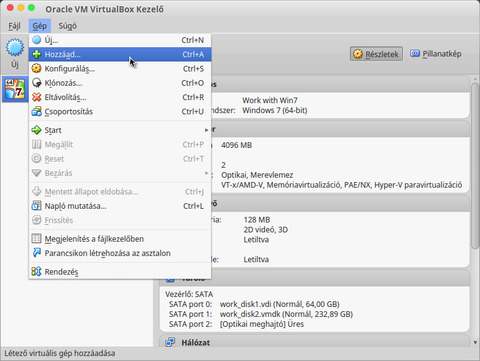
Task: Click the Eltávolítás red cross icon
Action: 36,97
